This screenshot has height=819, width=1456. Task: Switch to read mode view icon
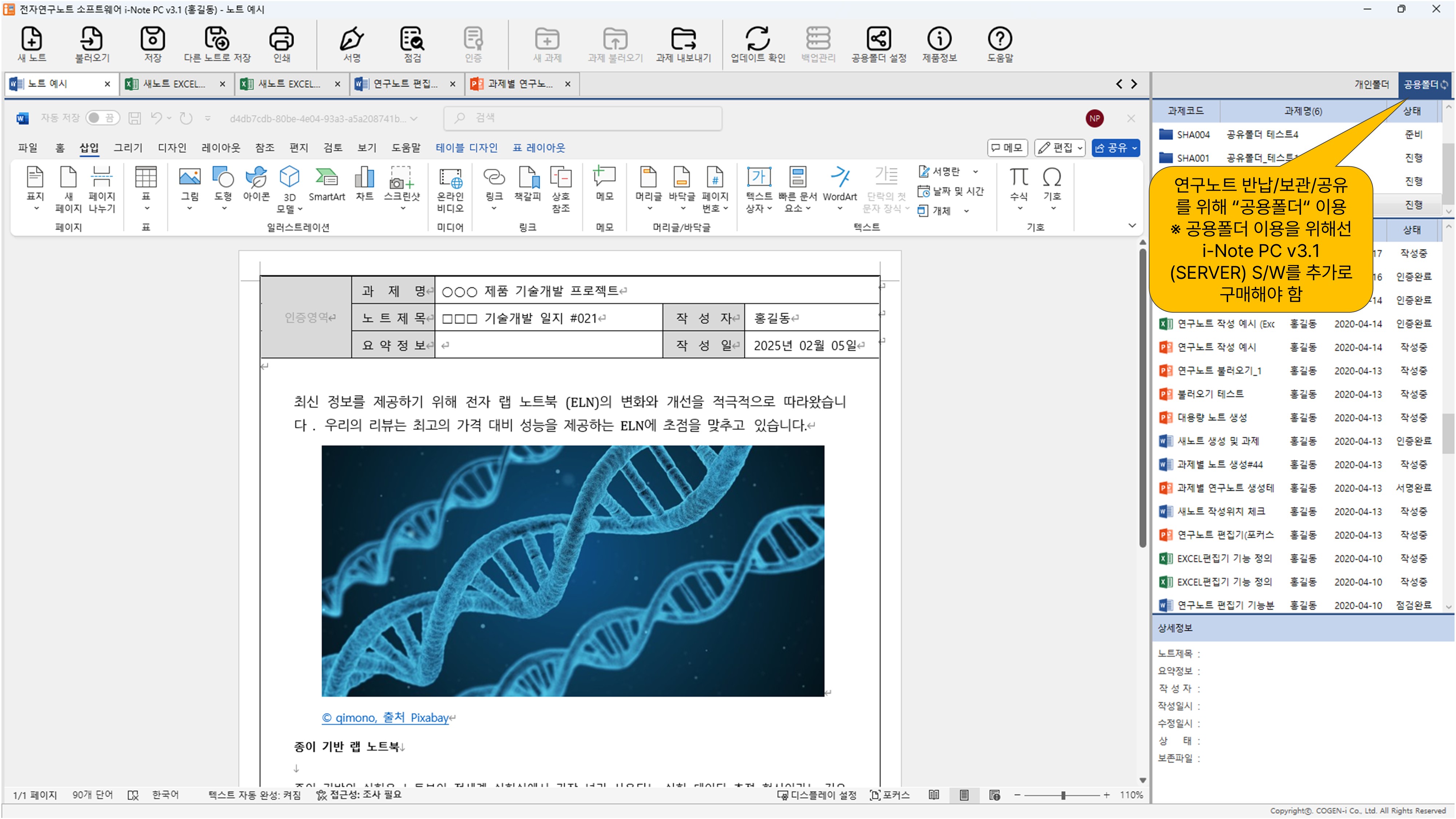pos(934,795)
